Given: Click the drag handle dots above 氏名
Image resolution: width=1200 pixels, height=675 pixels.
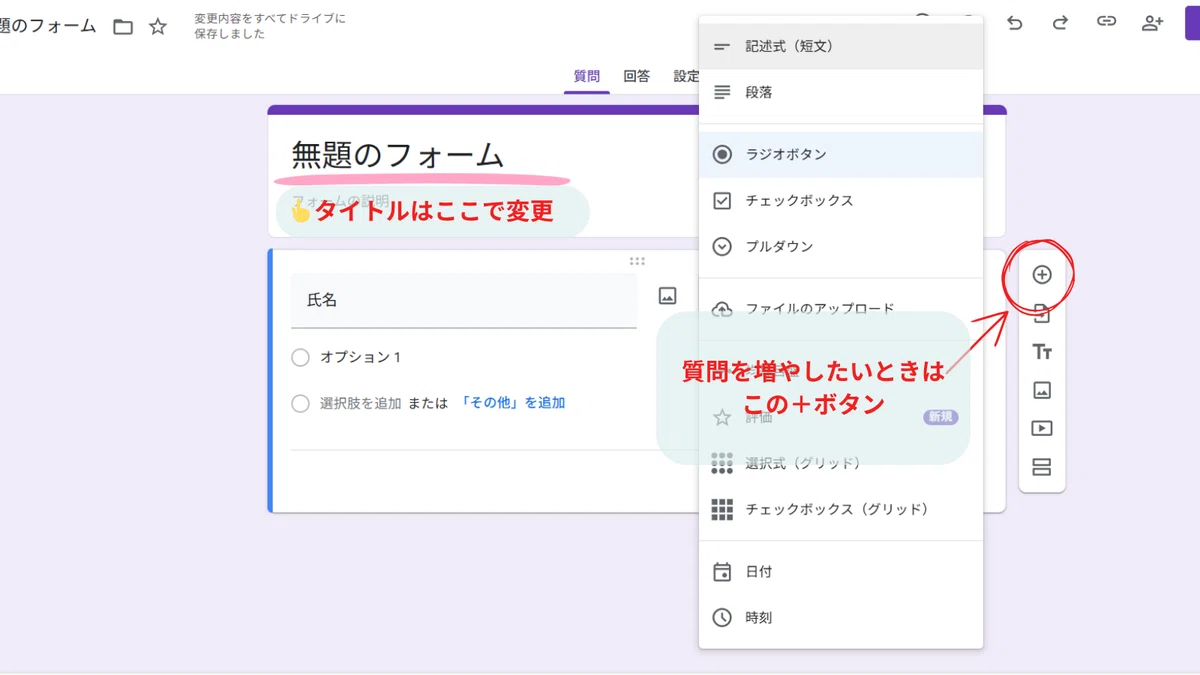Looking at the screenshot, I should tap(637, 261).
